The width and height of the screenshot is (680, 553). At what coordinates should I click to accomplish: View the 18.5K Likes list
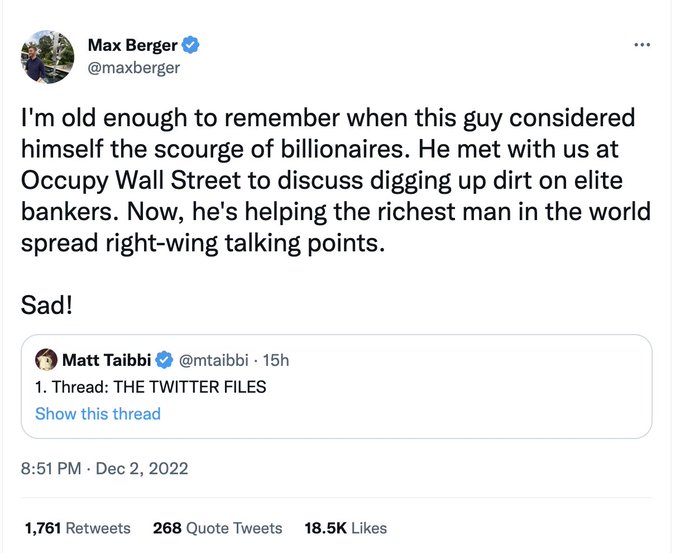tap(346, 528)
